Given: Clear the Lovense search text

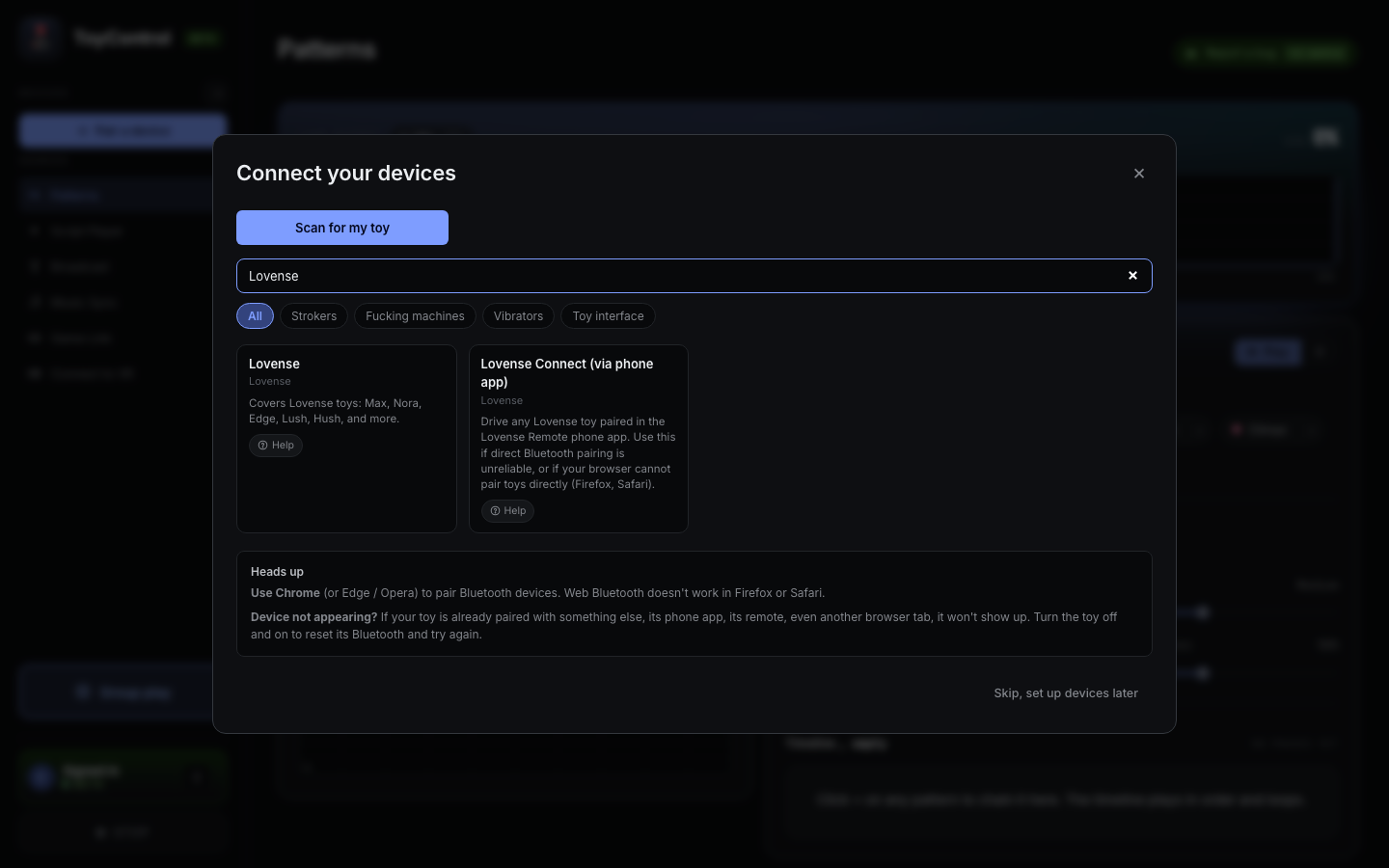Looking at the screenshot, I should [1132, 276].
